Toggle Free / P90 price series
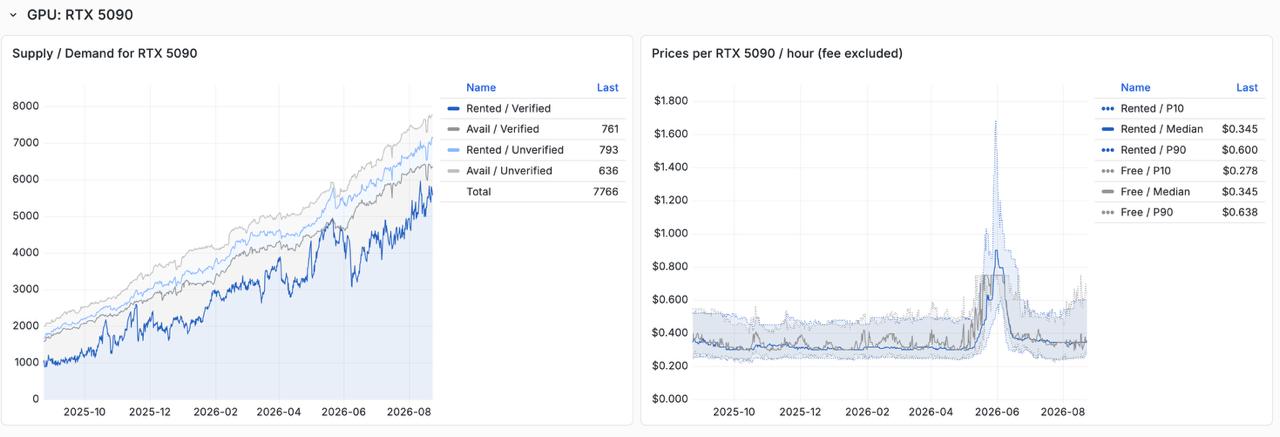The width and height of the screenshot is (1280, 437). tap(1147, 213)
